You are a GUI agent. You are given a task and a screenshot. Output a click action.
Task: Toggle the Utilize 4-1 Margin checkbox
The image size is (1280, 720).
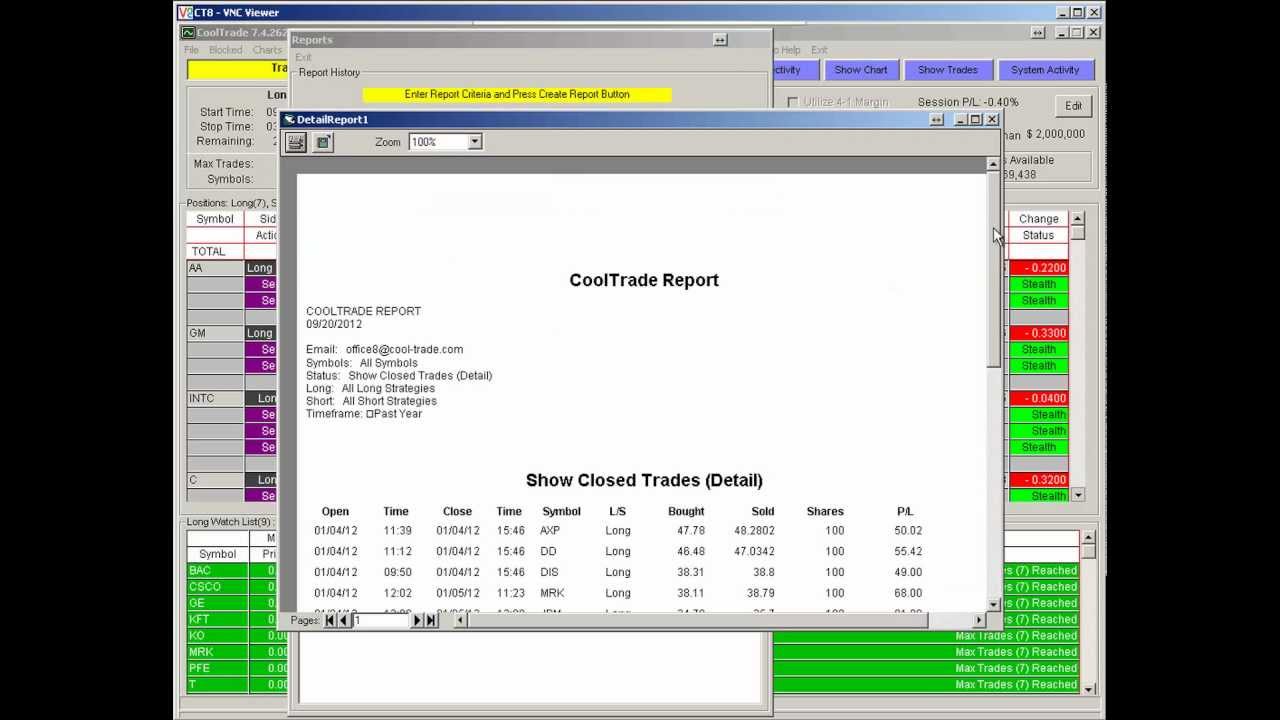click(793, 102)
